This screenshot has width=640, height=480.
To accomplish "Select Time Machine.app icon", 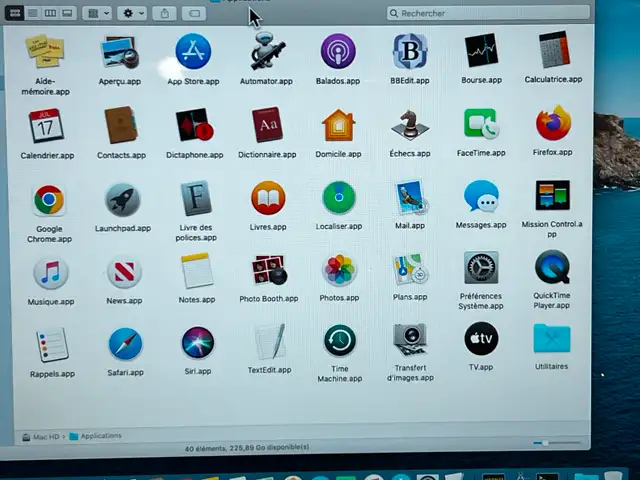I will (340, 341).
